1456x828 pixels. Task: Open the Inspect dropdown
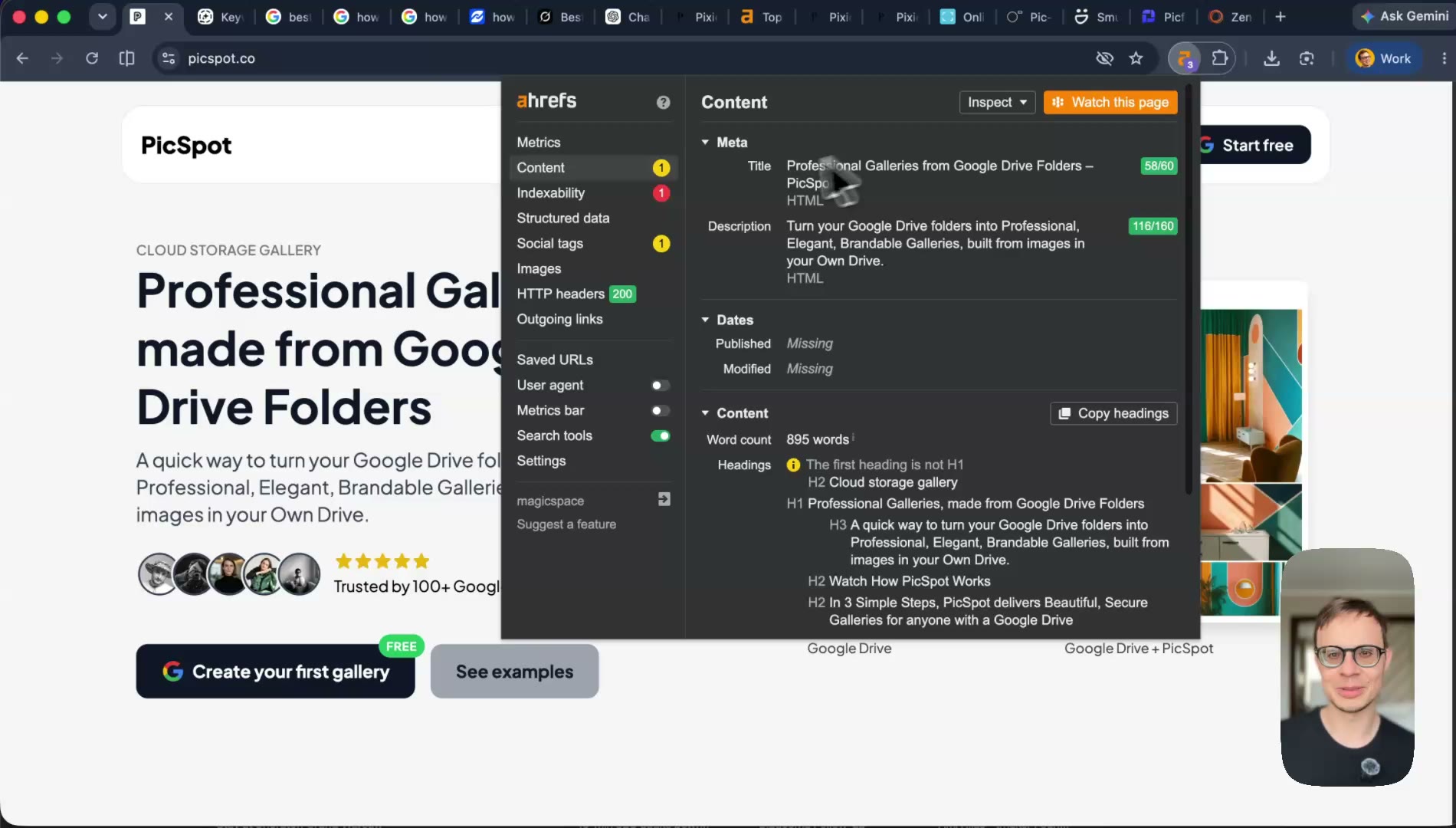click(997, 102)
